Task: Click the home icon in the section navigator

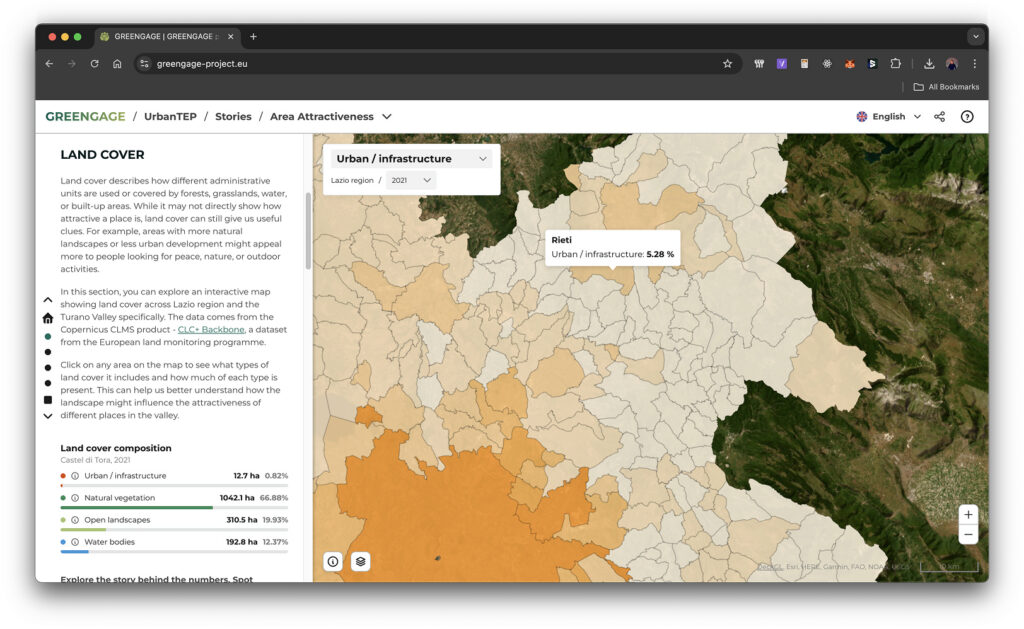Action: click(46, 316)
